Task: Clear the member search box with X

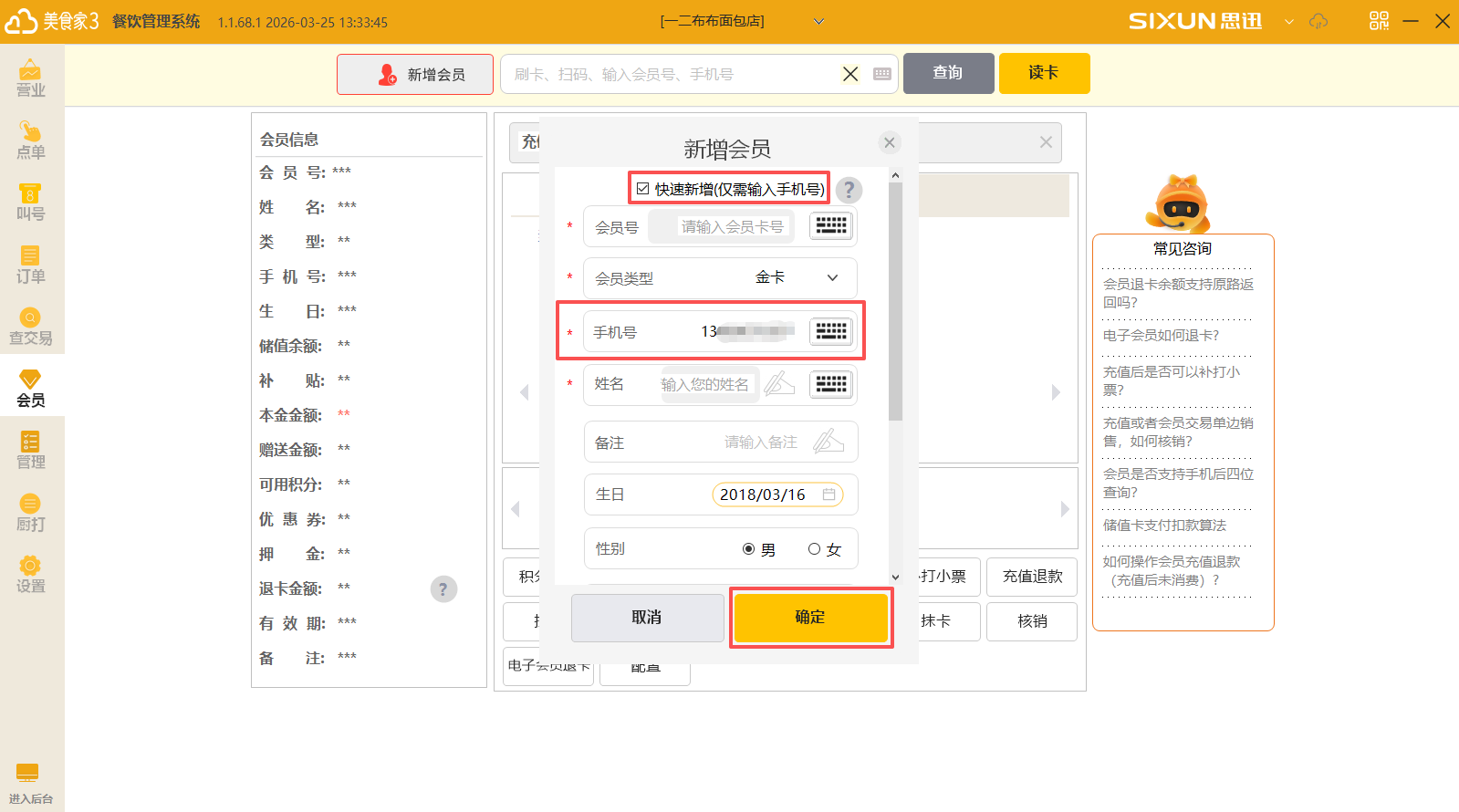Action: click(x=850, y=74)
